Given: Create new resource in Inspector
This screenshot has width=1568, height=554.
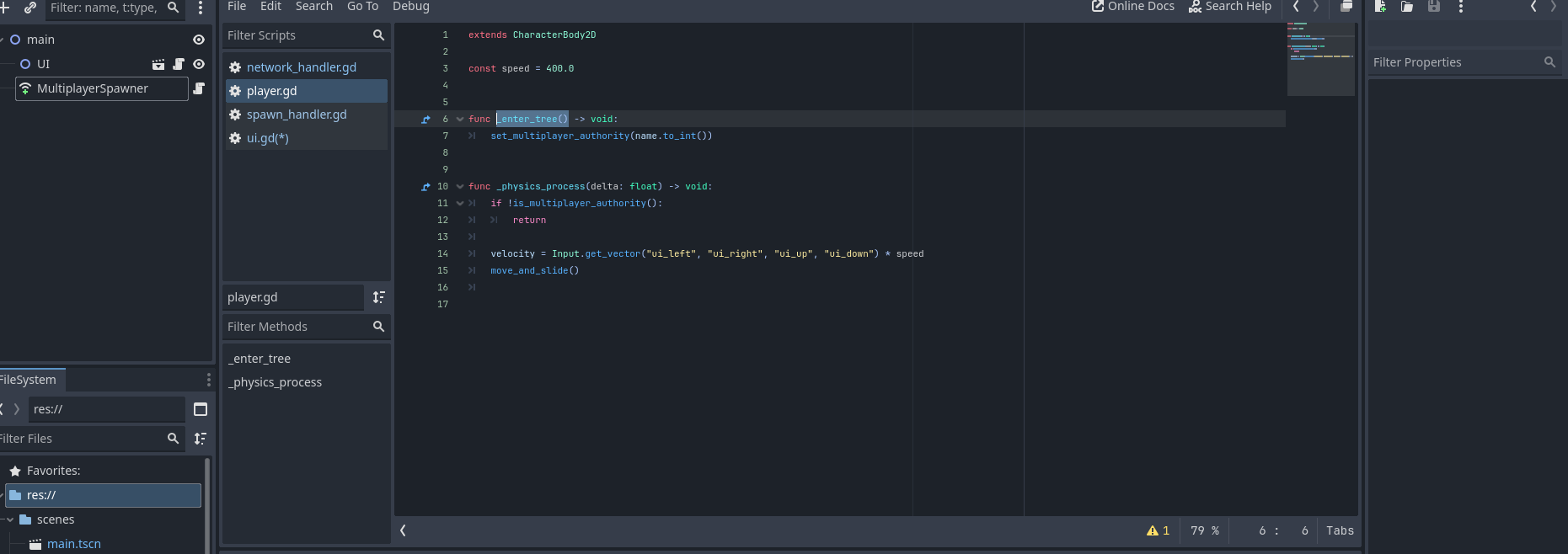Looking at the screenshot, I should 1380,7.
